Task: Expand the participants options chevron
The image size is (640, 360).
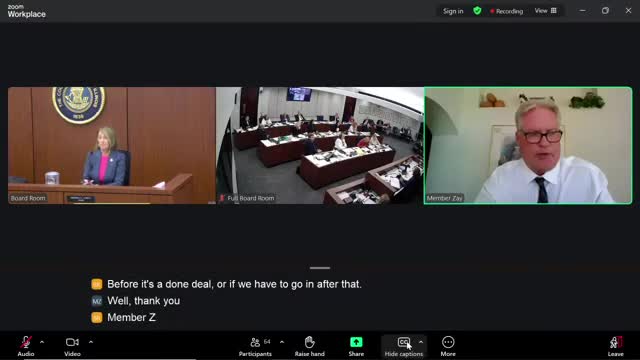Action: pos(282,342)
